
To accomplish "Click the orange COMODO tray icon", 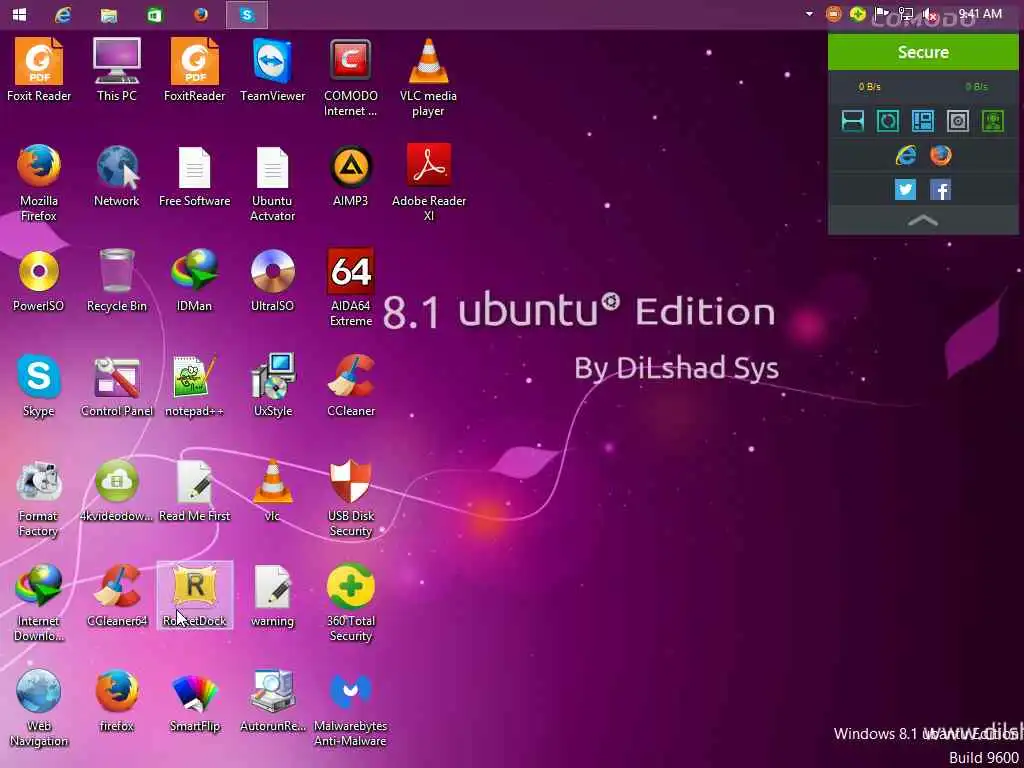I will [833, 14].
